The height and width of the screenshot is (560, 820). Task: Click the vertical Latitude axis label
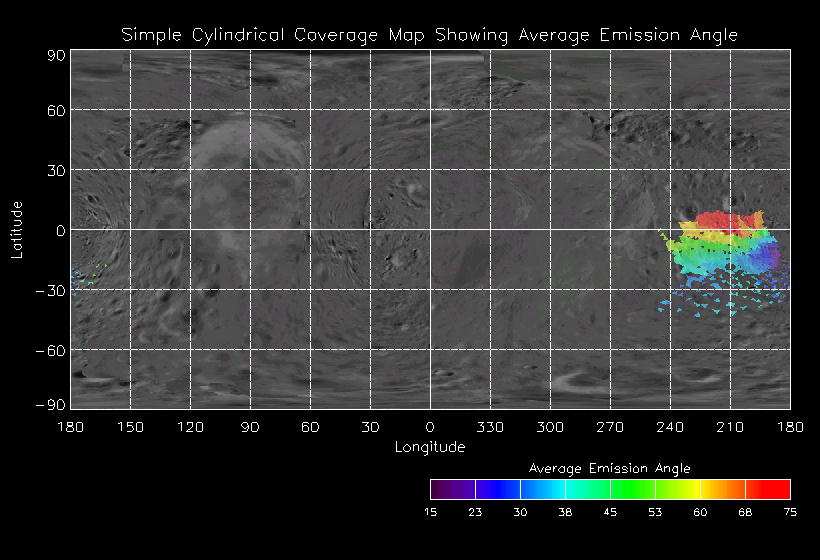(x=17, y=229)
